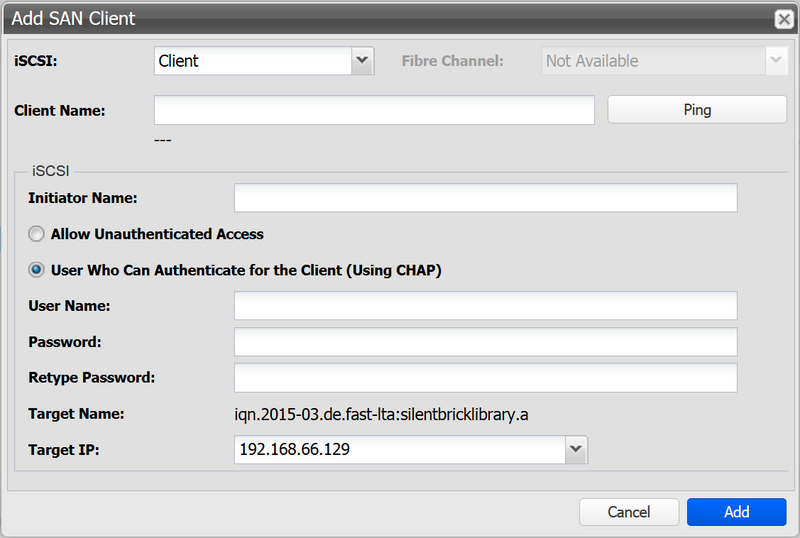
Task: Click into the Initiator Name field
Action: click(x=485, y=198)
